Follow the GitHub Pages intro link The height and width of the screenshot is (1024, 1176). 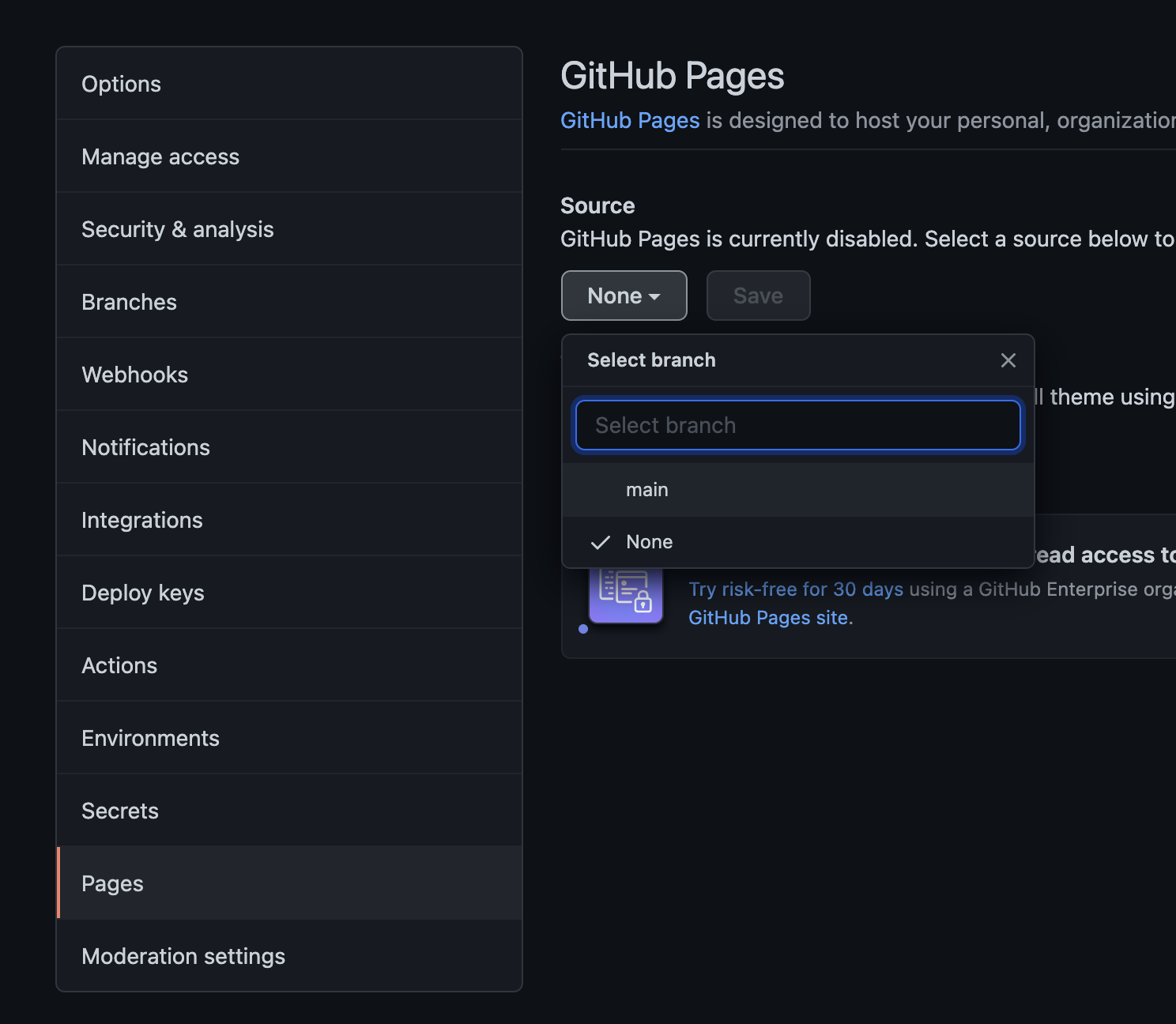pyautogui.click(x=629, y=120)
